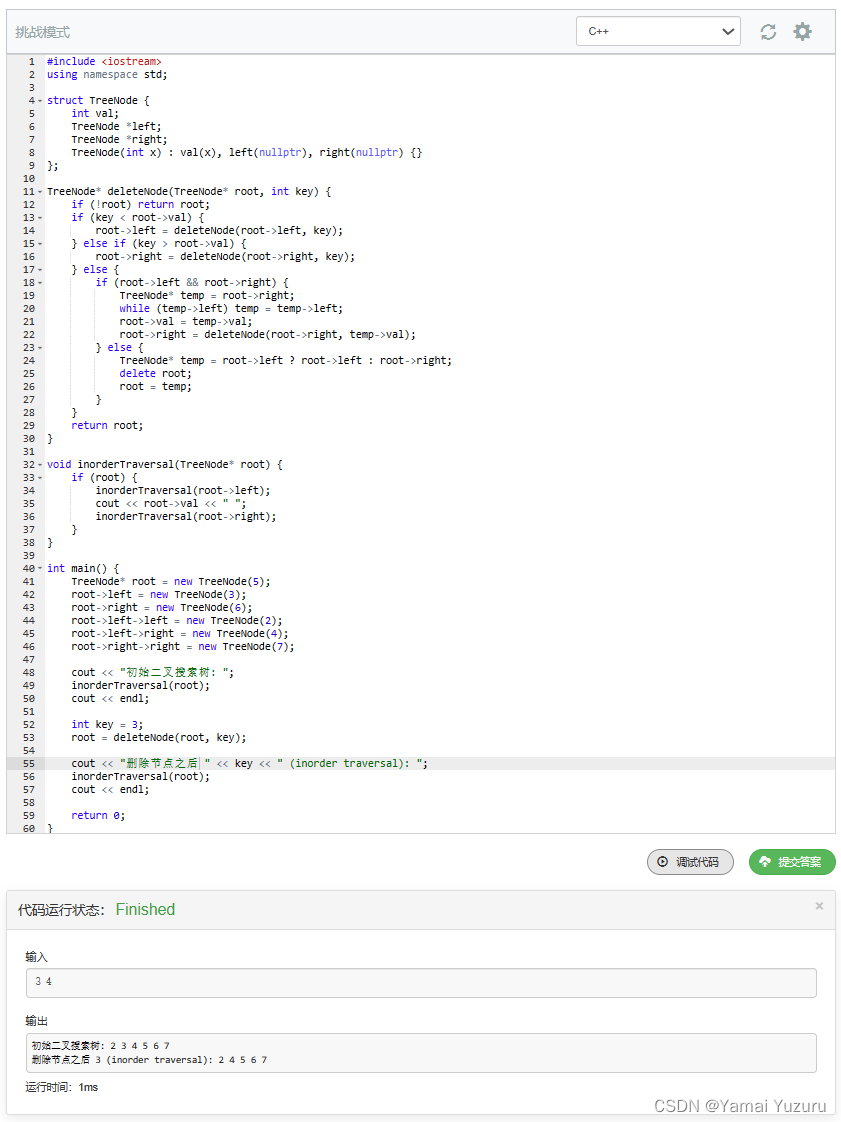The height and width of the screenshot is (1122, 841).
Task: Click the 调试代码 debug button
Action: click(690, 862)
